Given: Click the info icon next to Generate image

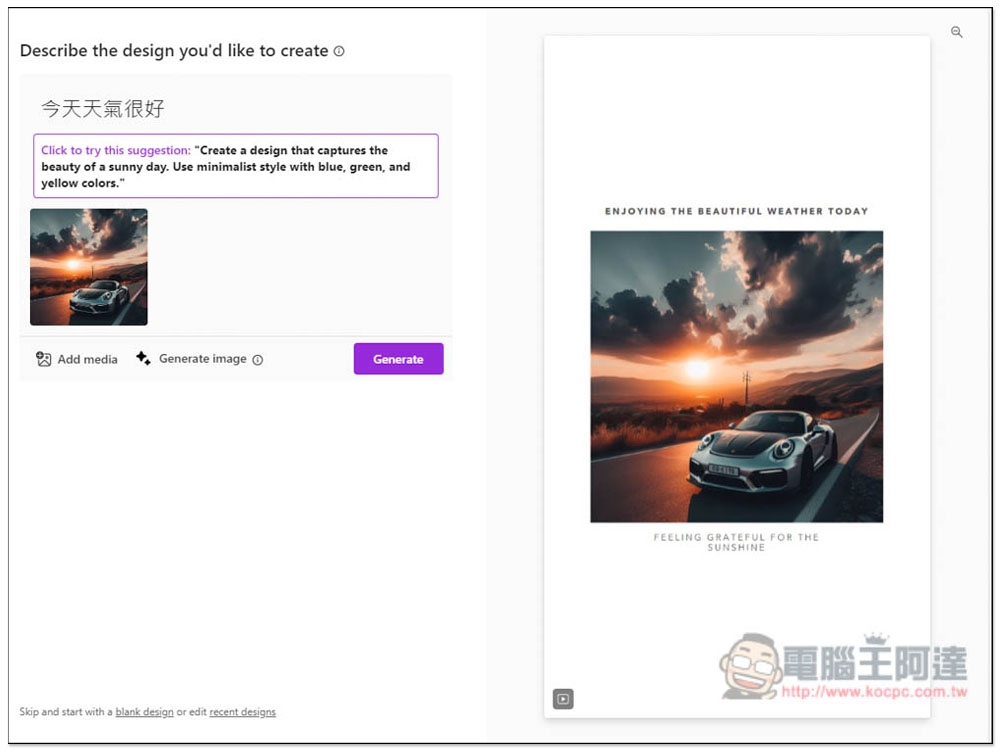Looking at the screenshot, I should click(258, 360).
